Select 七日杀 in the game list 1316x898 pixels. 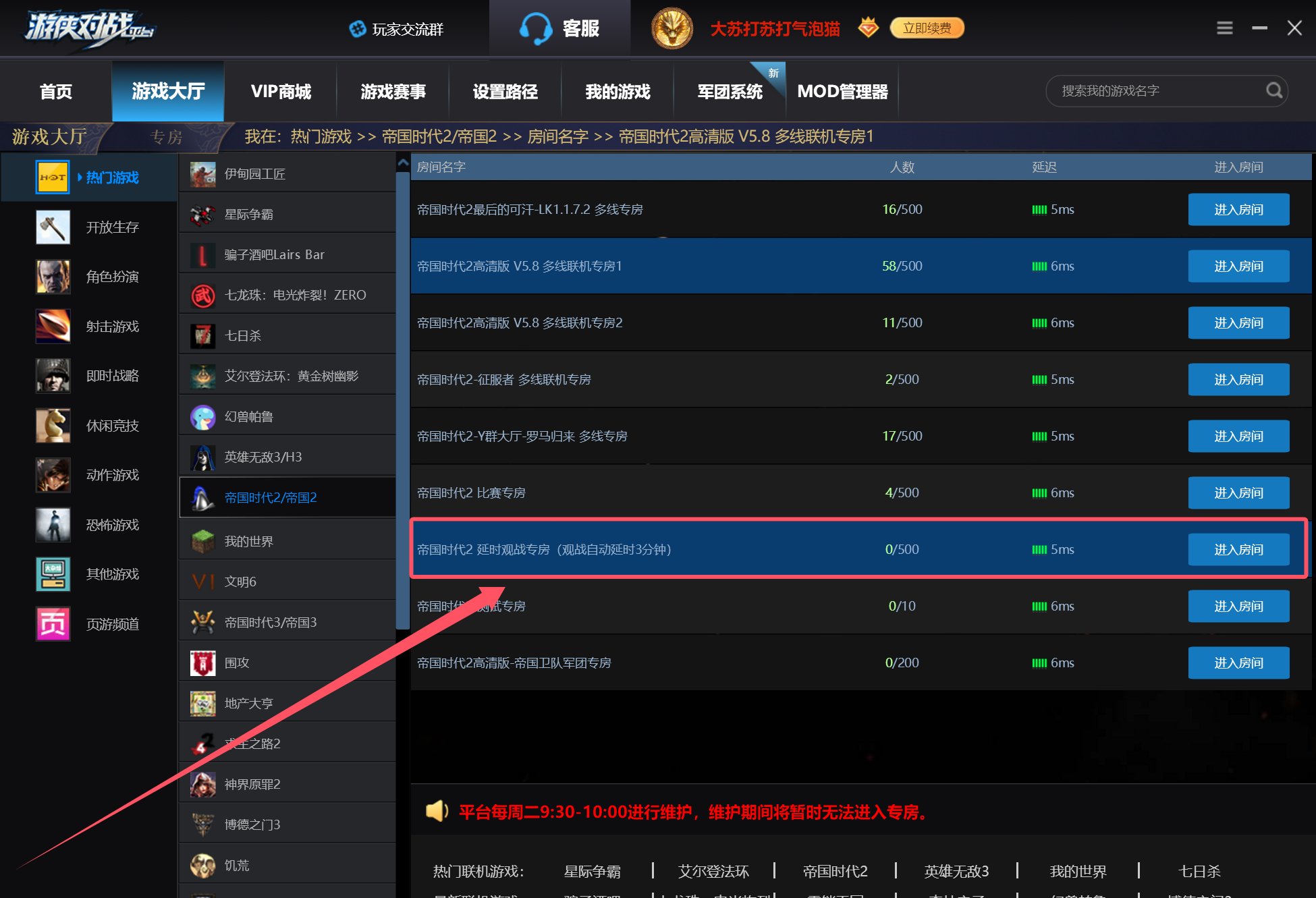pyautogui.click(x=287, y=335)
